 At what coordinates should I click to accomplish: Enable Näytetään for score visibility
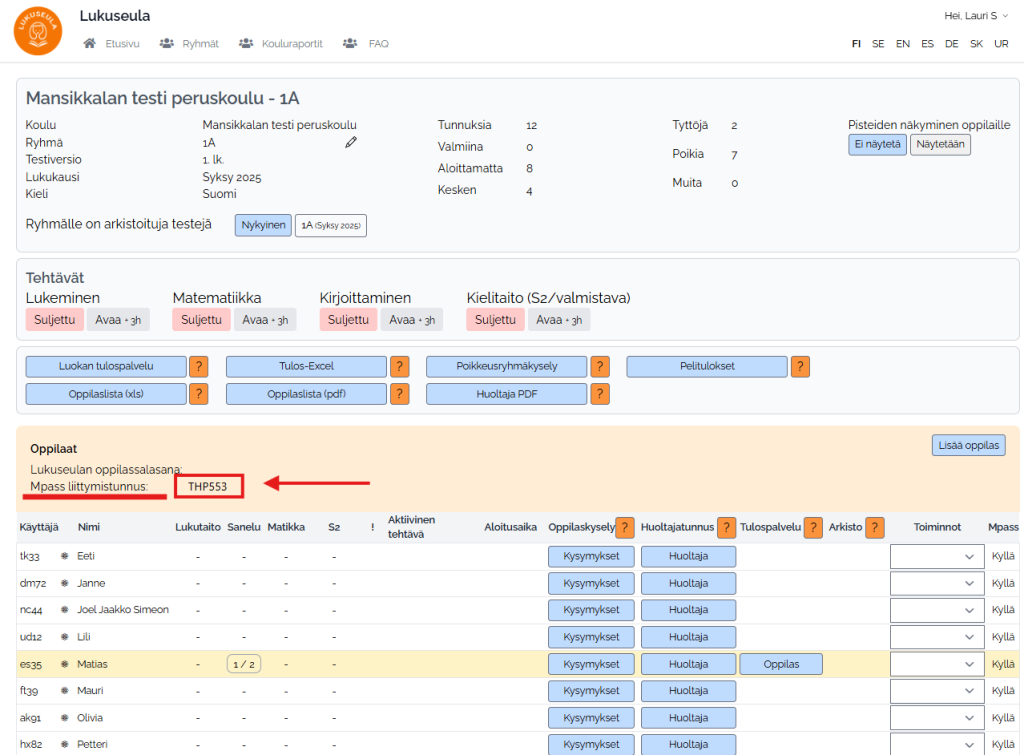[940, 144]
